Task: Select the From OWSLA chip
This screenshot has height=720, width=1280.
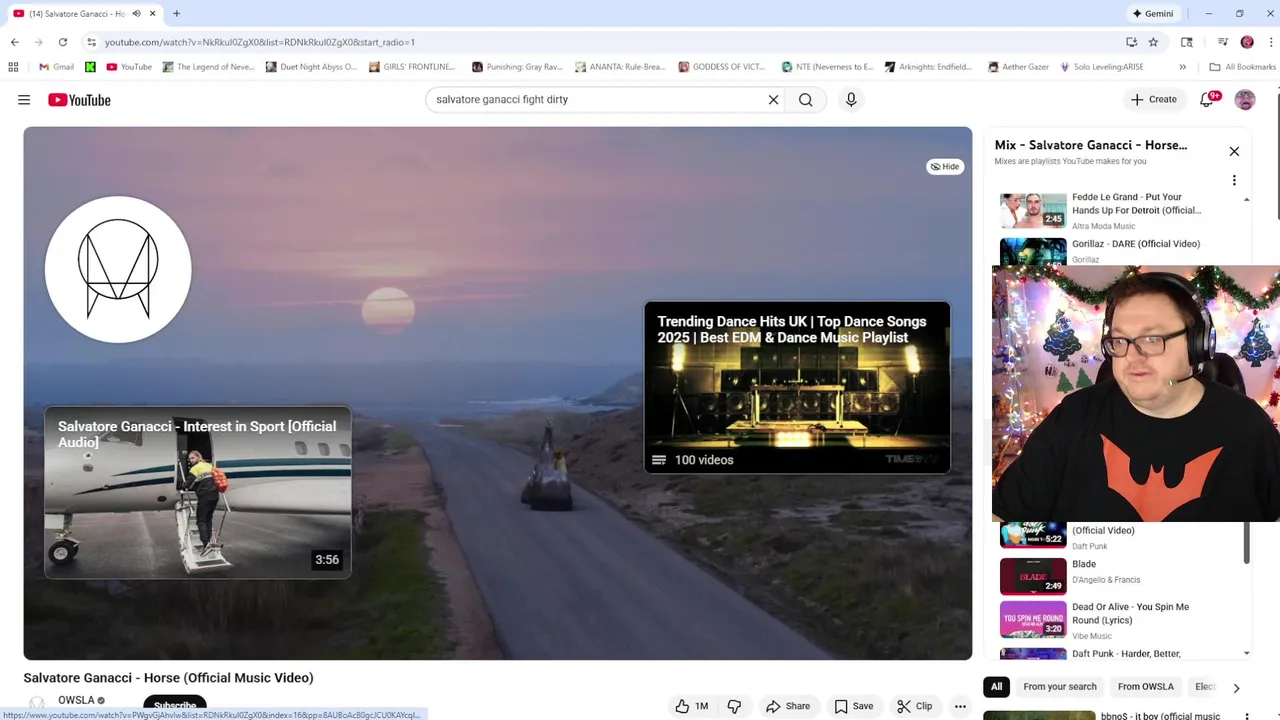Action: tap(1146, 687)
